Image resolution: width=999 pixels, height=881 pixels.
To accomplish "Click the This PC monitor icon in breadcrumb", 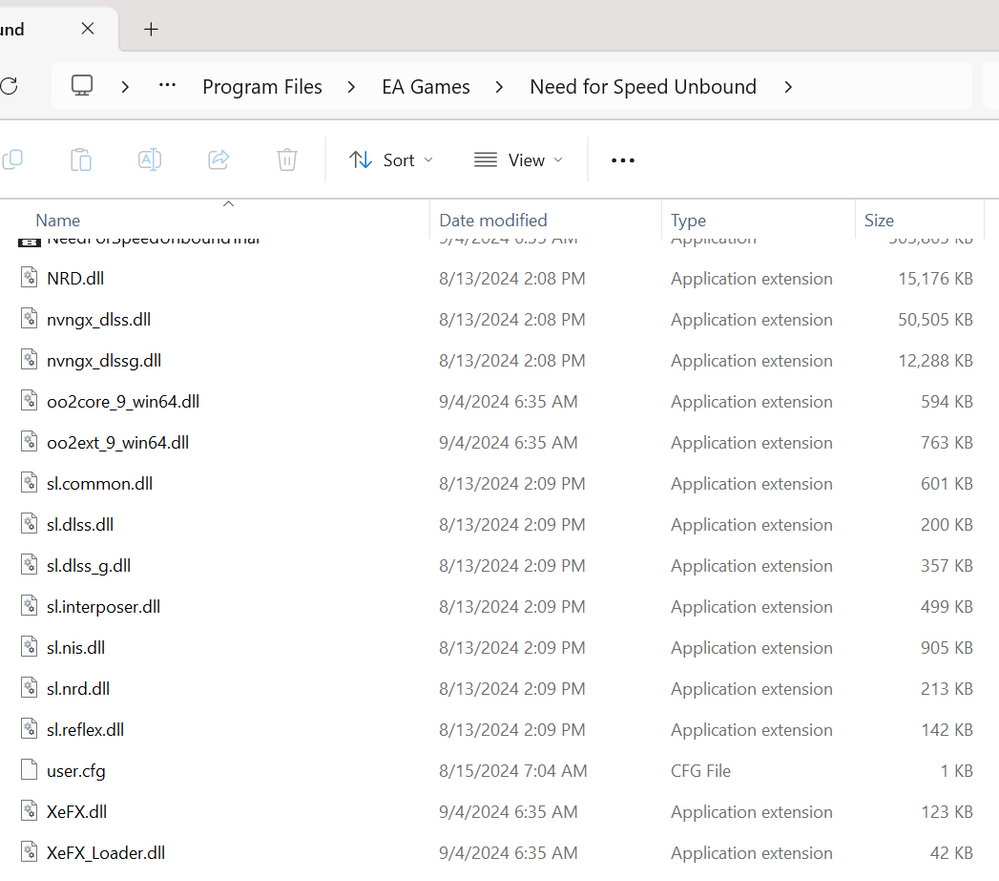I will tap(82, 86).
